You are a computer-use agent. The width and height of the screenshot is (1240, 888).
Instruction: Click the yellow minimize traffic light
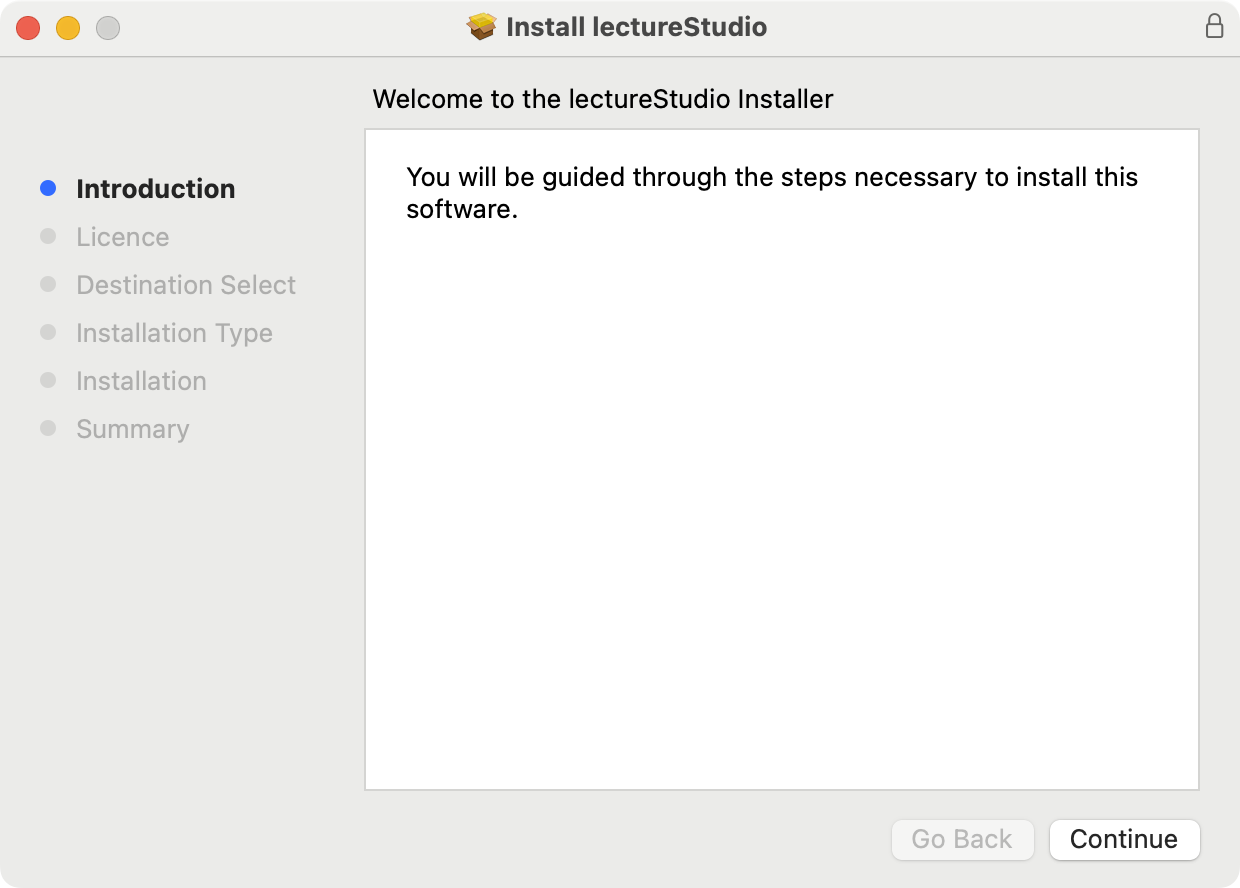(68, 28)
